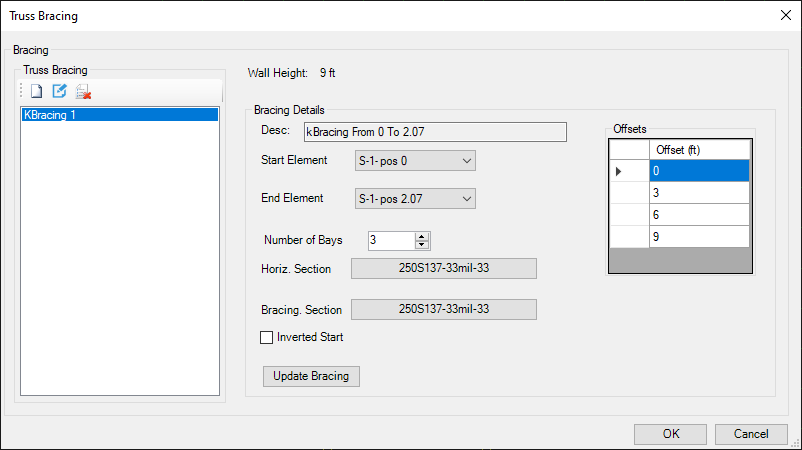Click the Offset (ft) column header
This screenshot has width=802, height=450.
(698, 149)
